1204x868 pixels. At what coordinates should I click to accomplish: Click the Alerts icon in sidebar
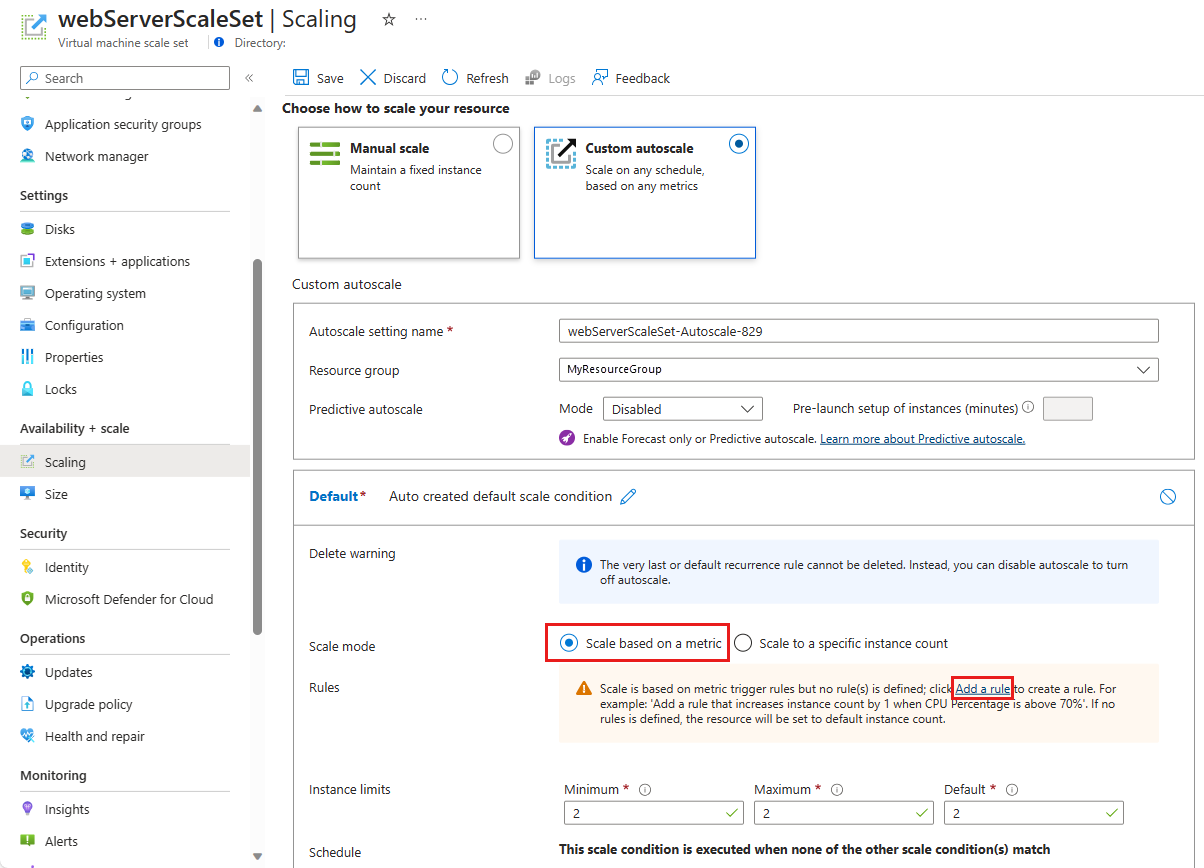pos(27,841)
